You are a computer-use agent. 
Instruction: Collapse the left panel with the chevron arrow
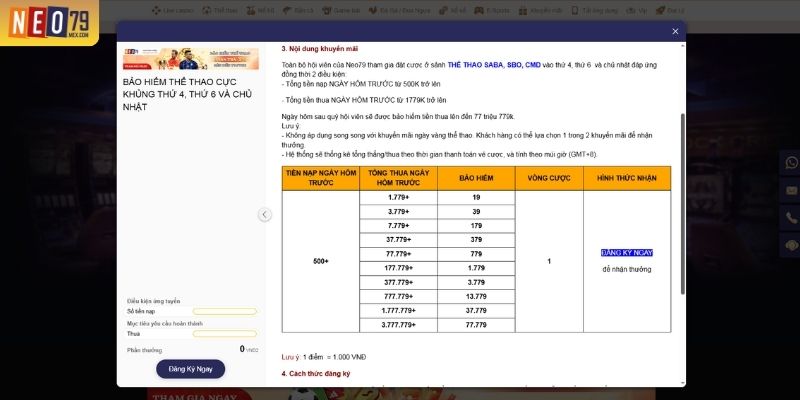tap(264, 215)
